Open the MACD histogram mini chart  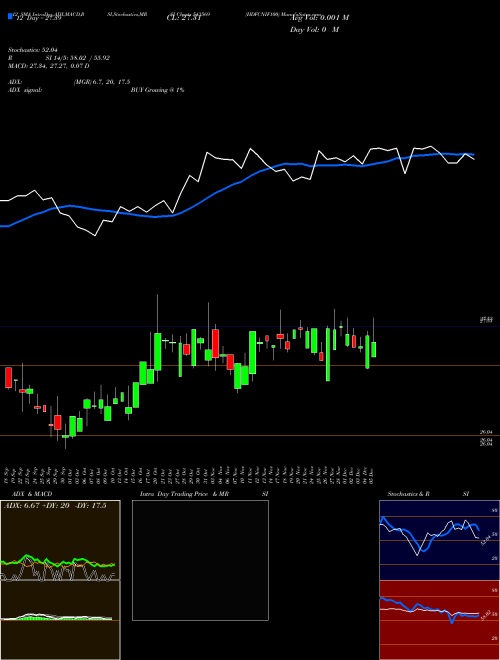coord(60,620)
